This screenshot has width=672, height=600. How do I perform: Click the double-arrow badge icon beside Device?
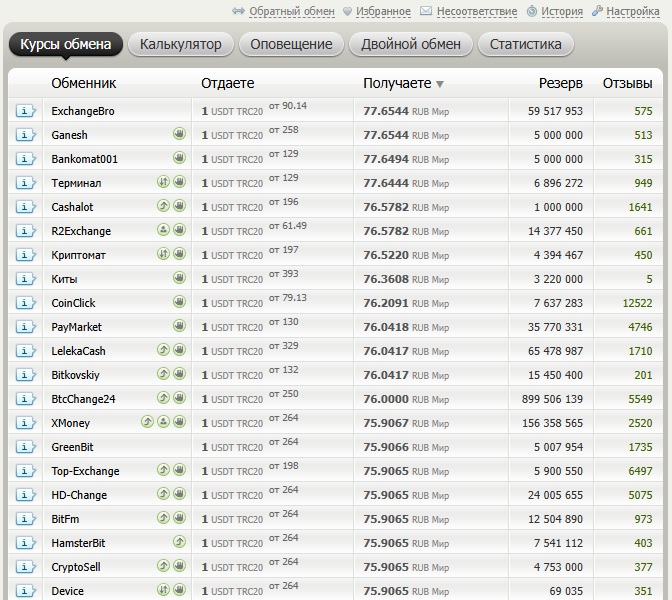tap(163, 590)
